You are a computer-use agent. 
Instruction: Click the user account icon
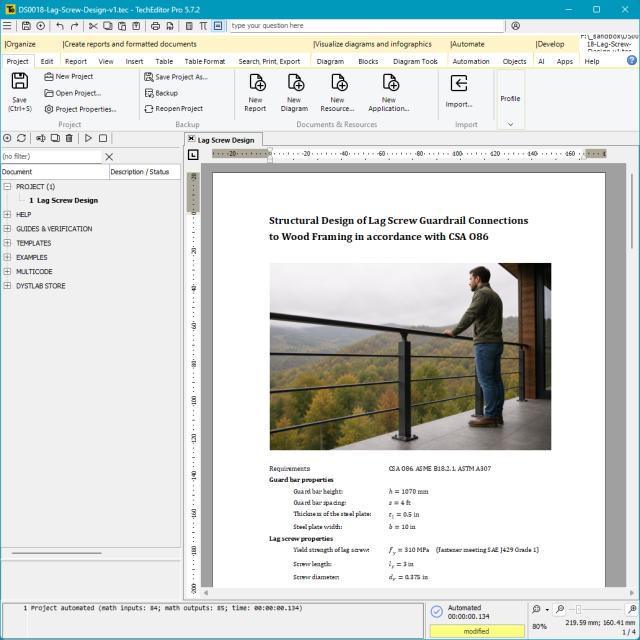coord(516,26)
